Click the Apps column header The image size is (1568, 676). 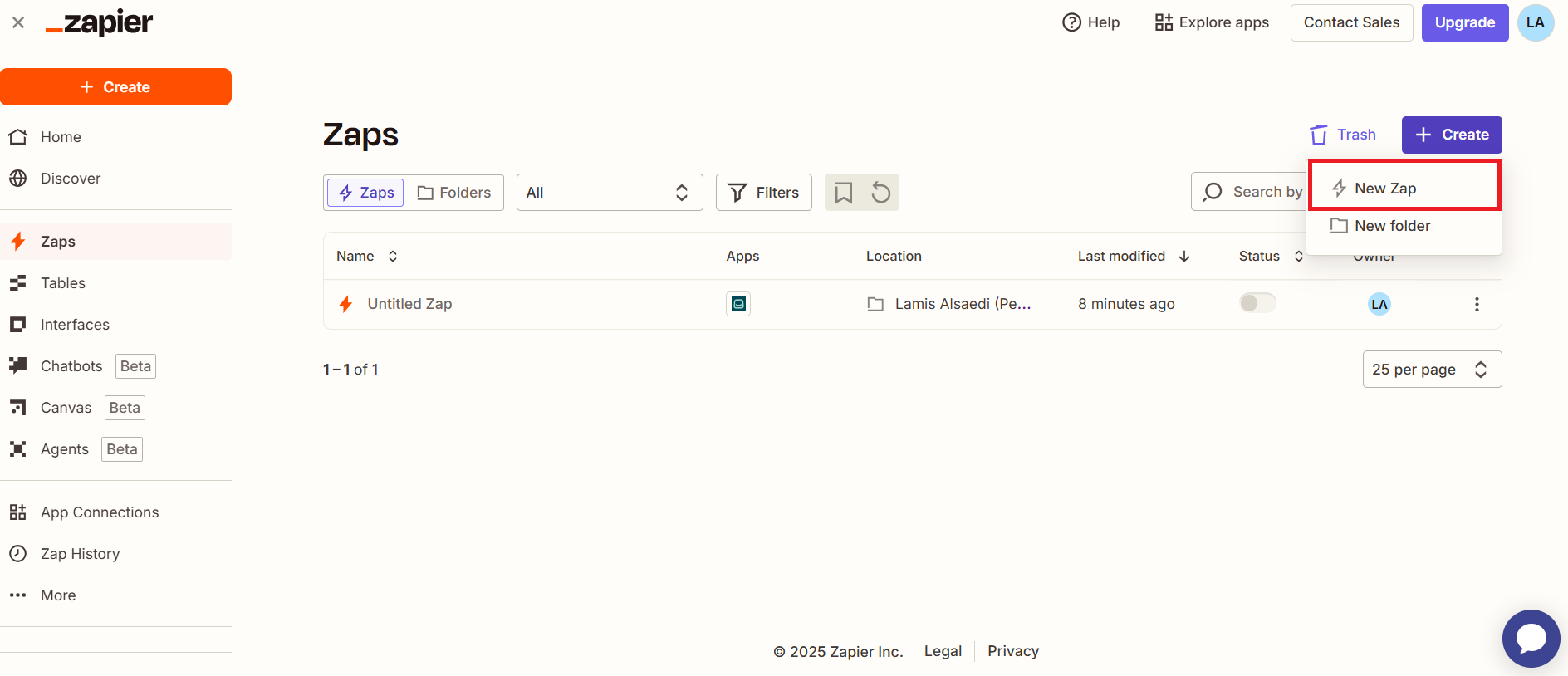[742, 257]
